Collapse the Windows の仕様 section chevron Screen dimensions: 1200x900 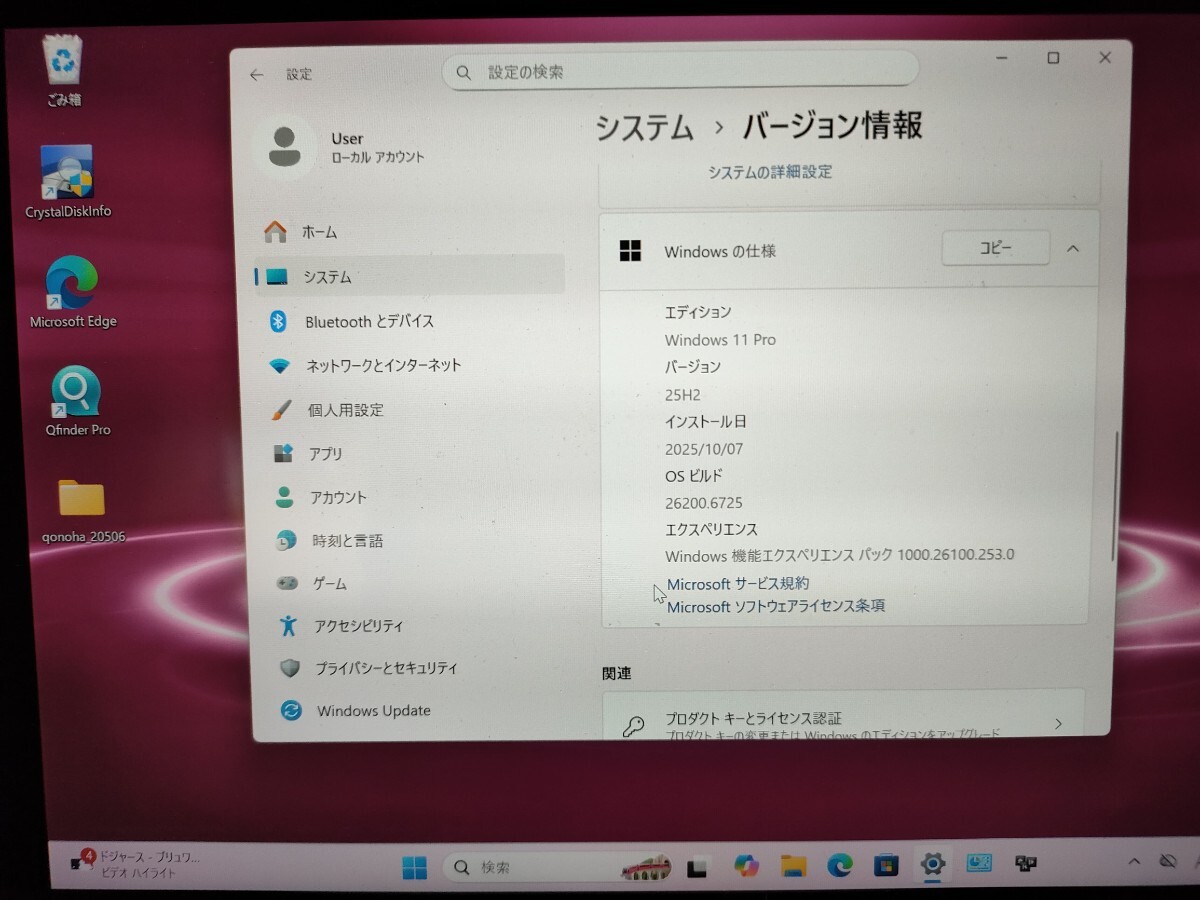(x=1073, y=248)
